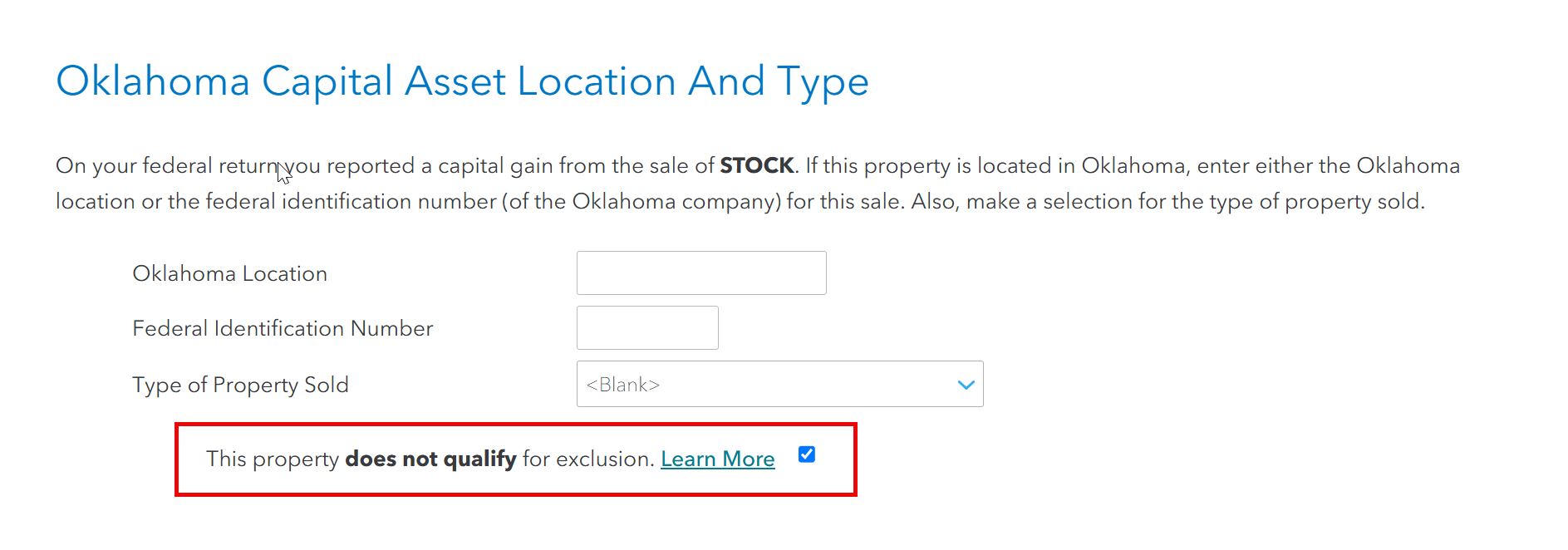Focus the Federal Identification Number text box

pyautogui.click(x=646, y=327)
